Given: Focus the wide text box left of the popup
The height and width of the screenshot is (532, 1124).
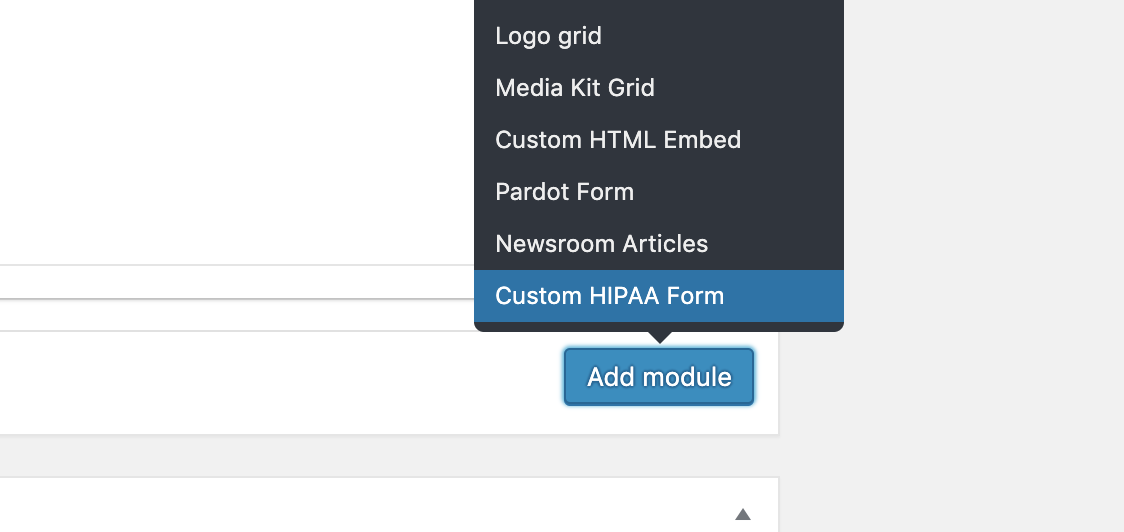Looking at the screenshot, I should (x=237, y=282).
